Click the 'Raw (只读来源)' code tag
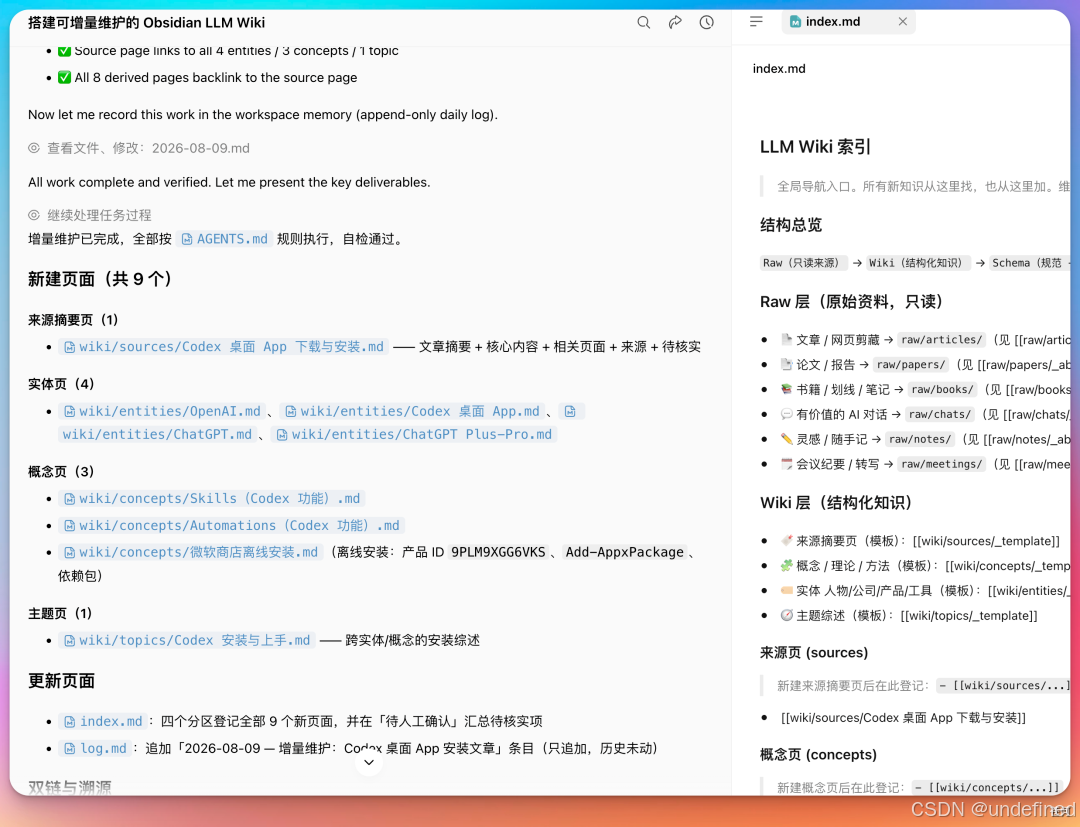1080x827 pixels. pyautogui.click(x=803, y=263)
